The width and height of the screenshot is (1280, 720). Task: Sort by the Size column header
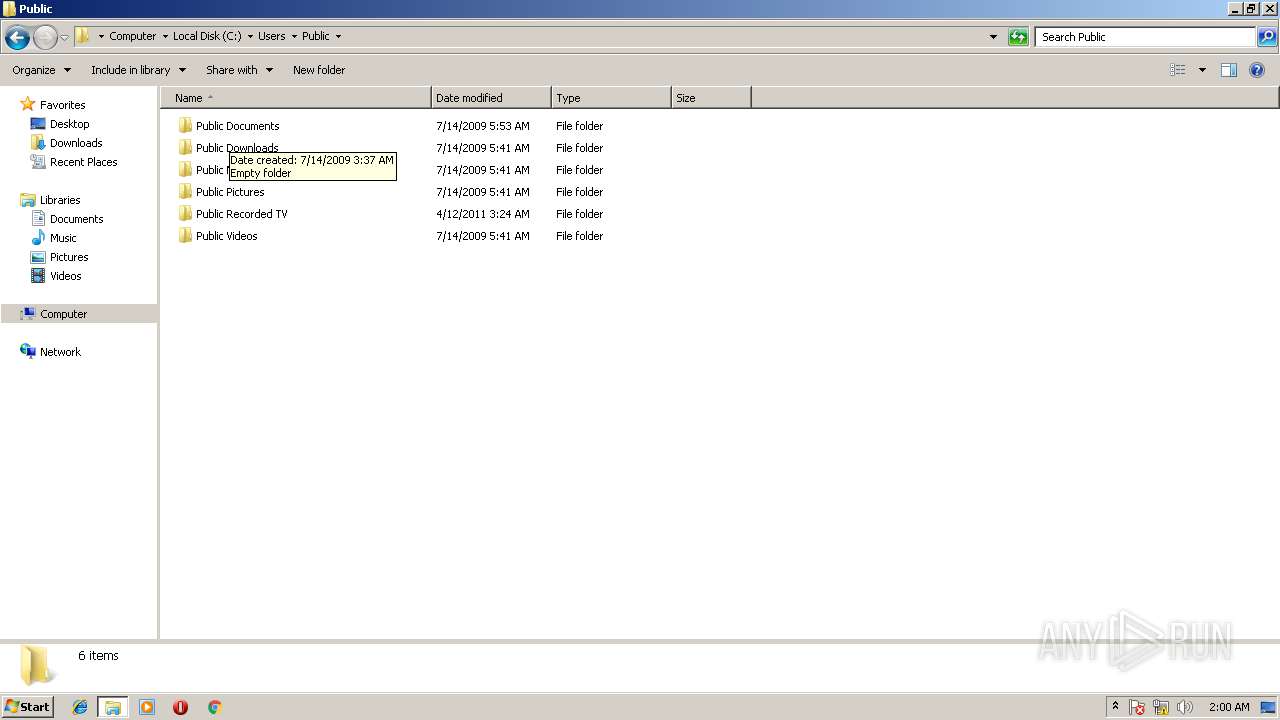[711, 98]
